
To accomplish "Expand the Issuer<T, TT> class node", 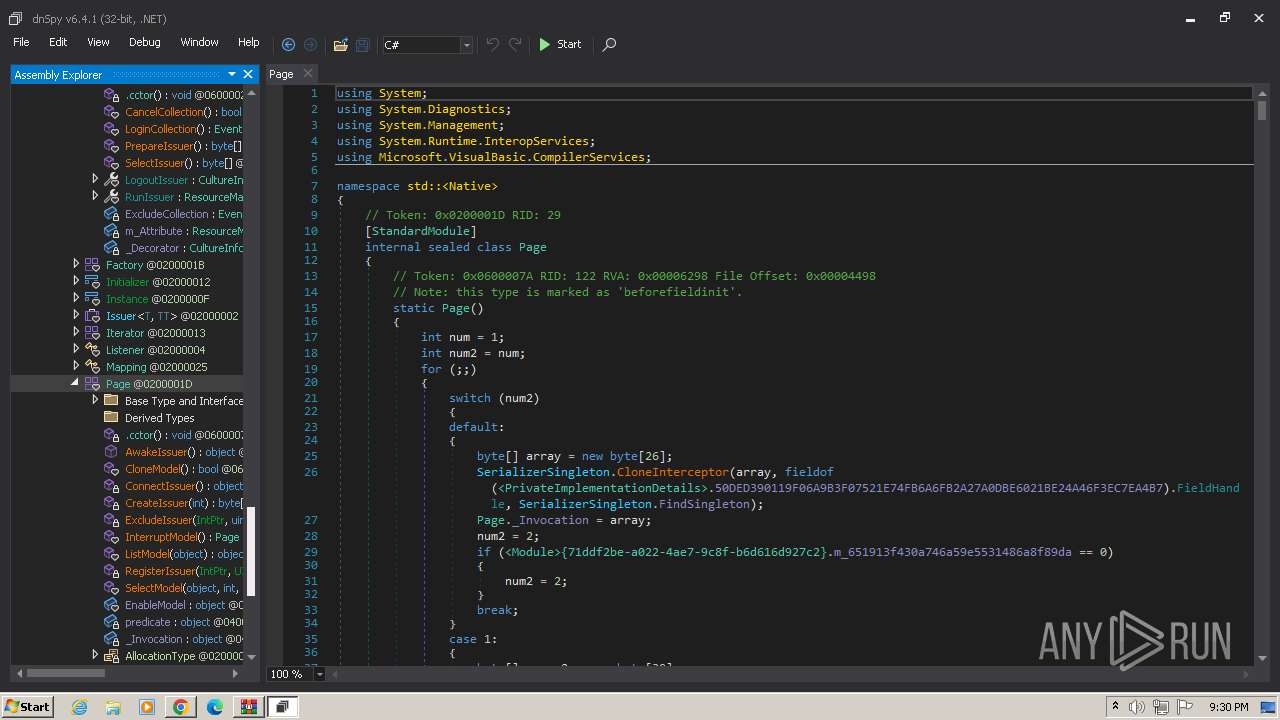I will tap(76, 316).
